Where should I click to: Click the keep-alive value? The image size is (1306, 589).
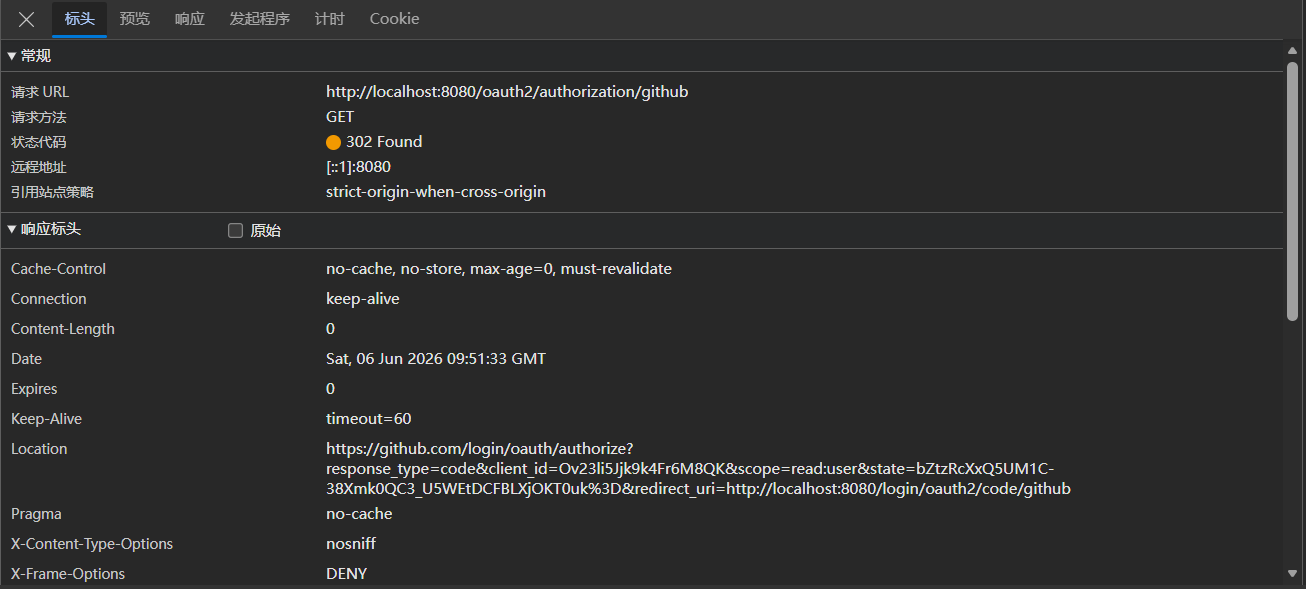coord(363,299)
